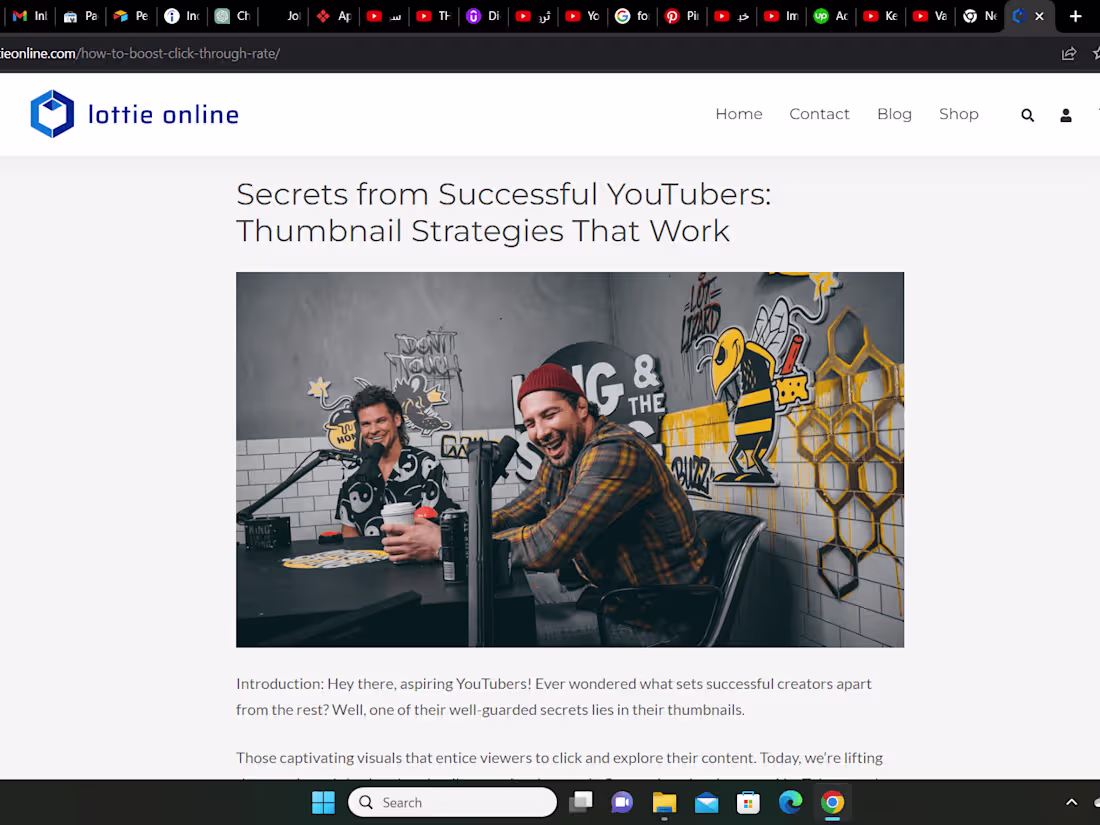
Task: Bookmark this page with the star icon
Action: click(1096, 53)
